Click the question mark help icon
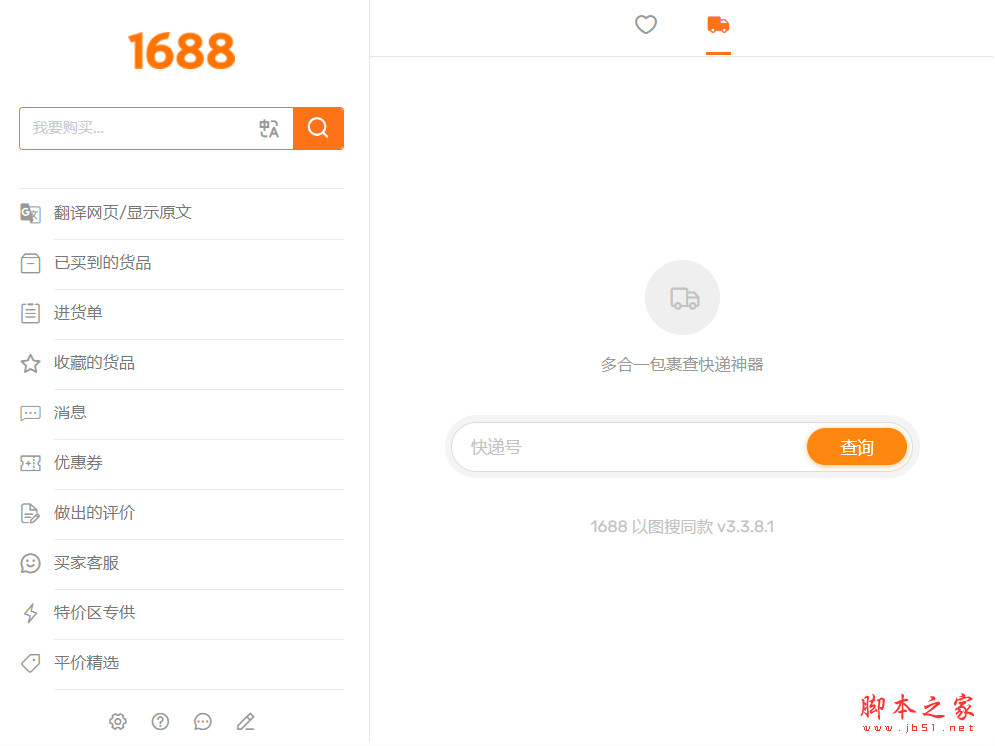 coord(160,721)
